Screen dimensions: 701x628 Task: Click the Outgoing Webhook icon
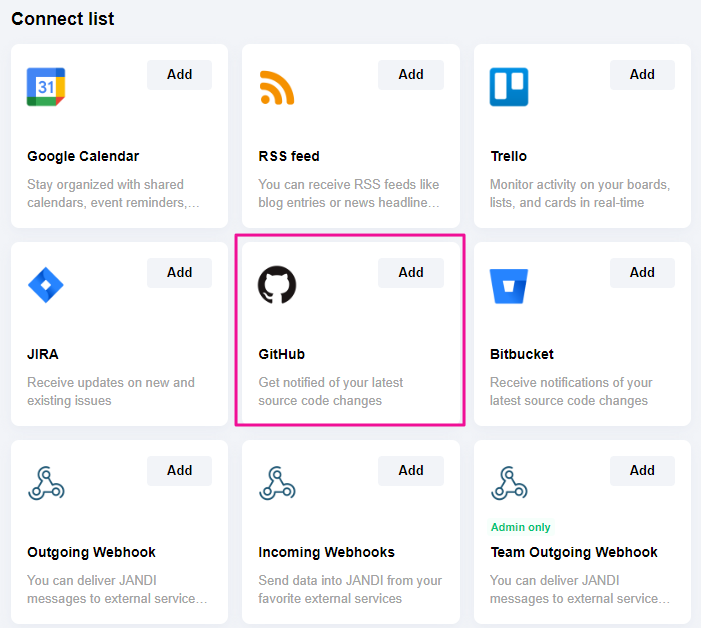[x=46, y=483]
